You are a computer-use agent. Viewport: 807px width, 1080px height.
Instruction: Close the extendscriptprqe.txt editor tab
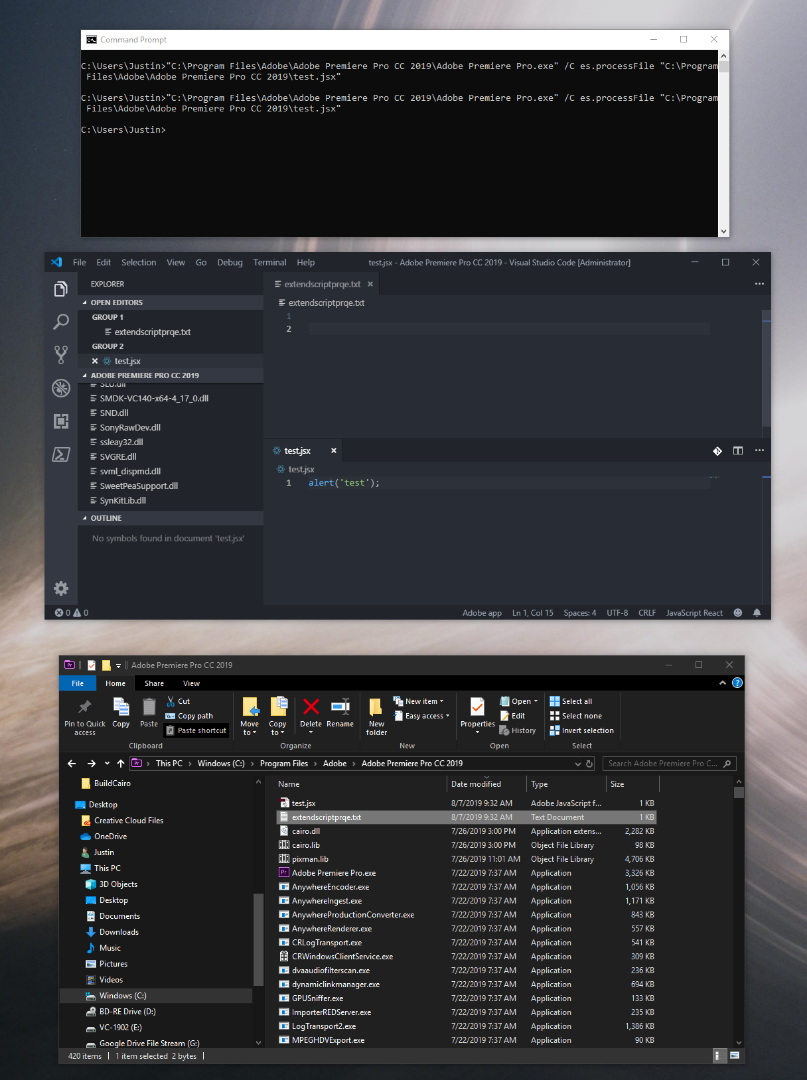click(370, 284)
